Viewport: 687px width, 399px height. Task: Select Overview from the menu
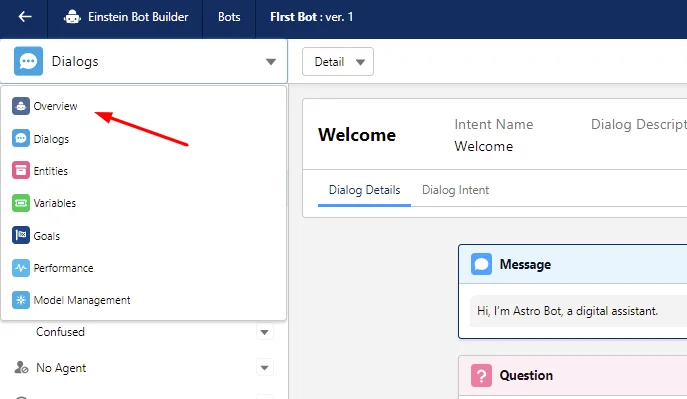click(x=56, y=106)
